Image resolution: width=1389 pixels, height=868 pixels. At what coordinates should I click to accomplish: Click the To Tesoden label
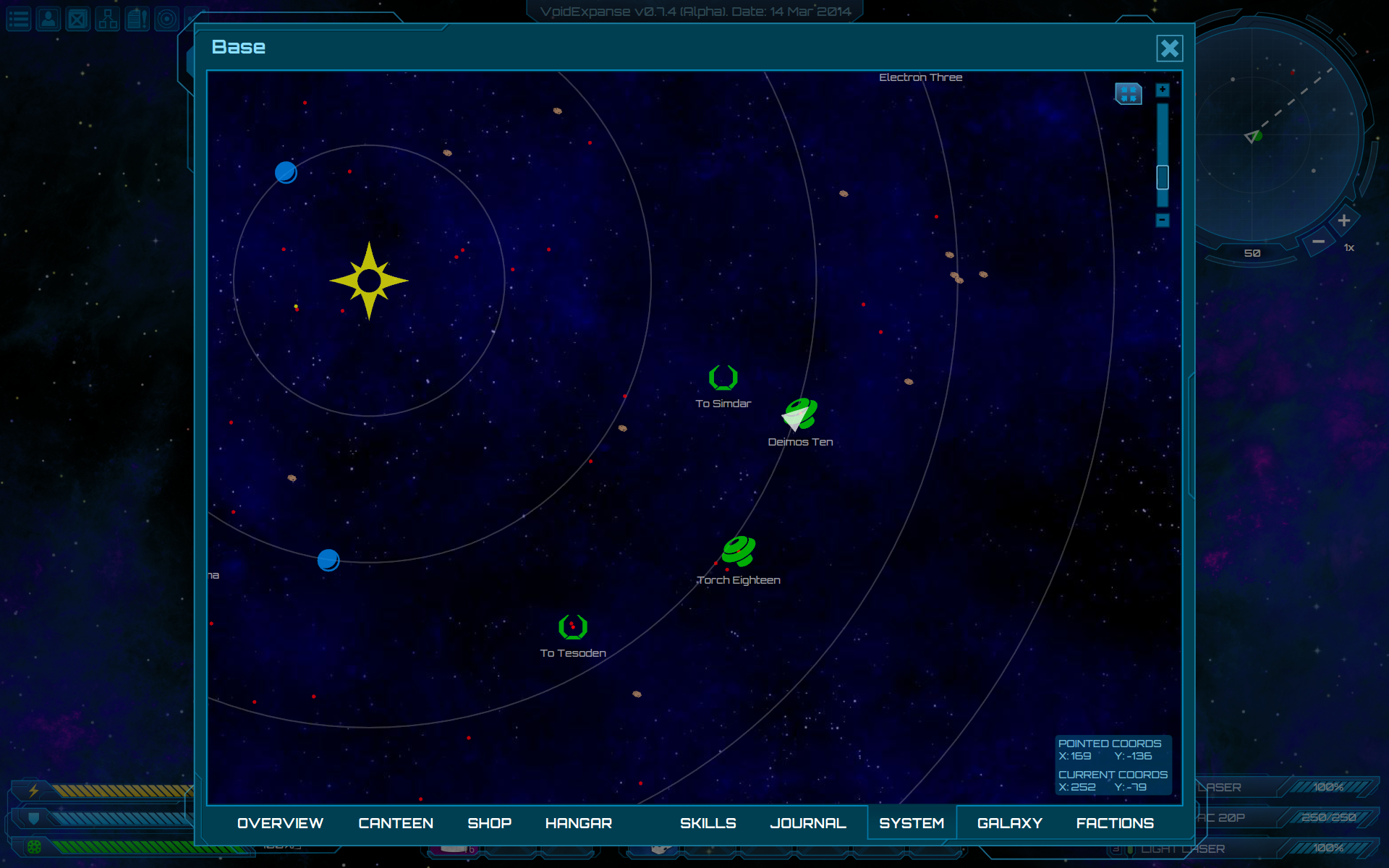pyautogui.click(x=573, y=653)
